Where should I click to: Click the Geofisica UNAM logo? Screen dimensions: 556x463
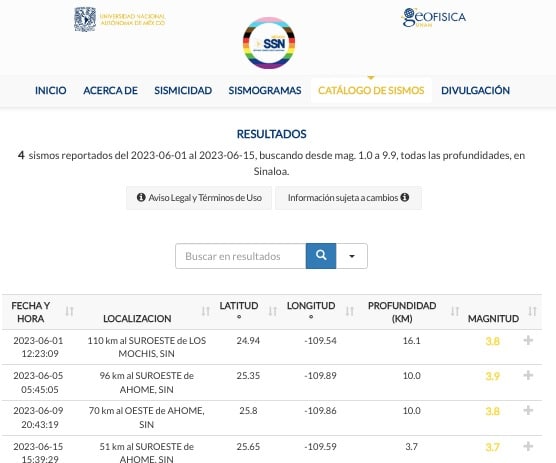[x=434, y=17]
